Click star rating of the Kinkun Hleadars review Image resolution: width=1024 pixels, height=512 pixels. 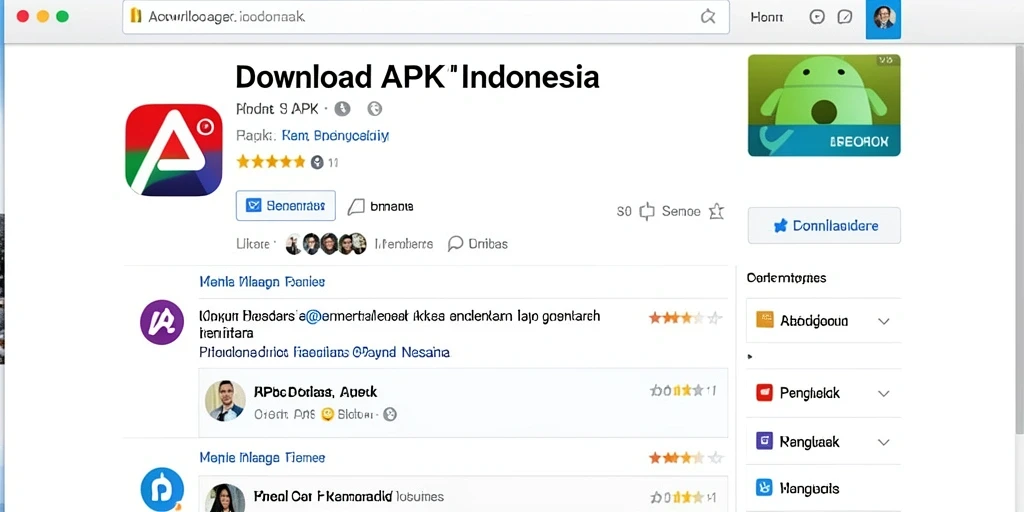[x=686, y=318]
